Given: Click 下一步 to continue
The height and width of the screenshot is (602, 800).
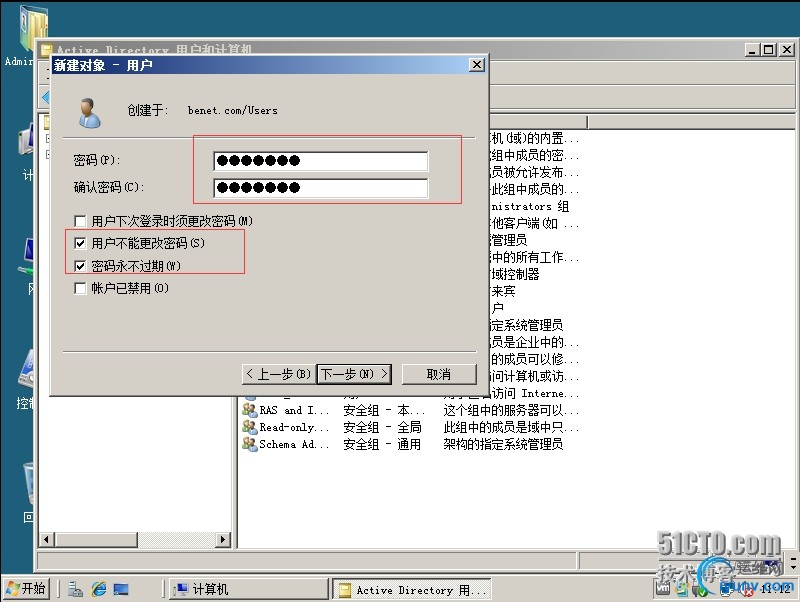Looking at the screenshot, I should point(354,374).
